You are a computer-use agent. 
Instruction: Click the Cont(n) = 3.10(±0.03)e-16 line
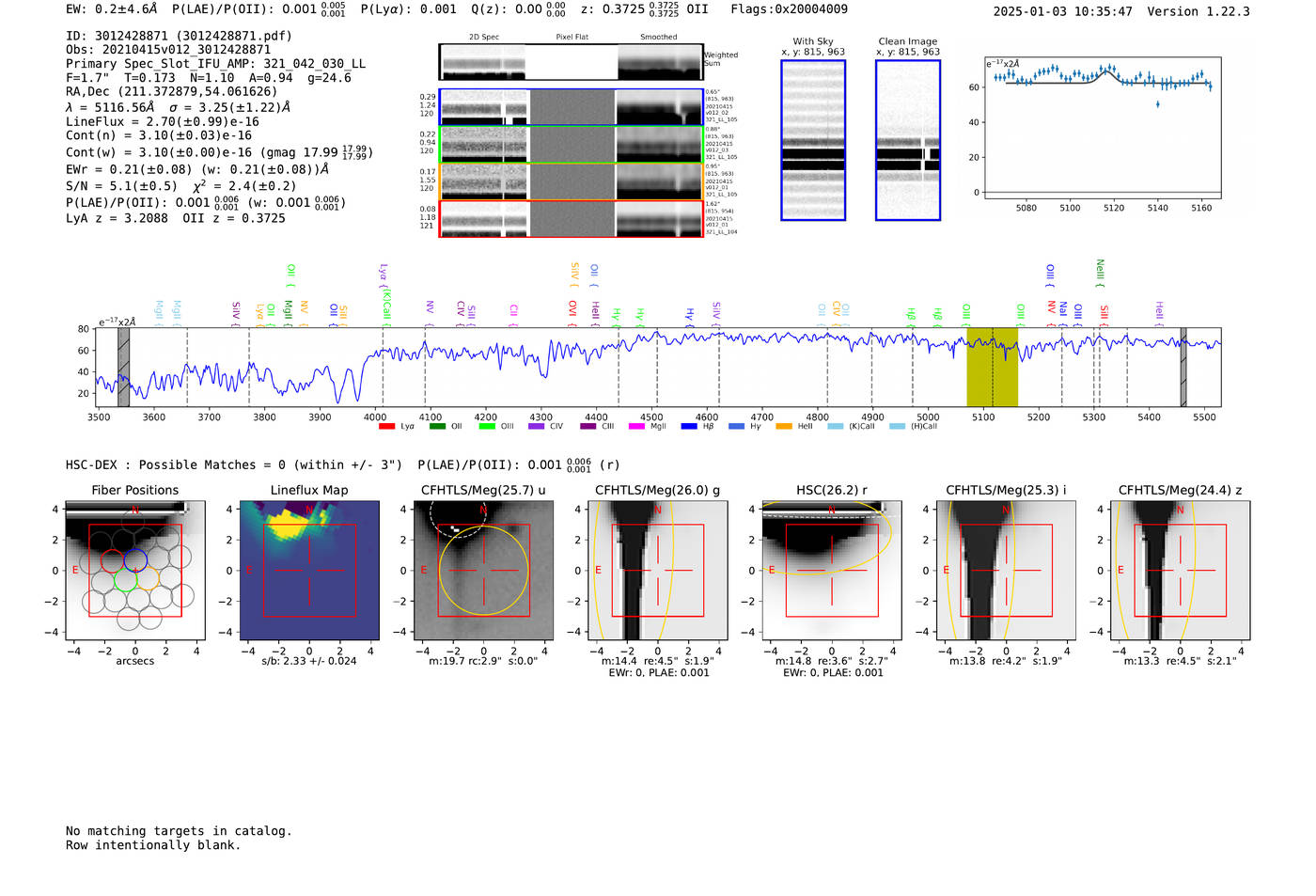click(159, 135)
